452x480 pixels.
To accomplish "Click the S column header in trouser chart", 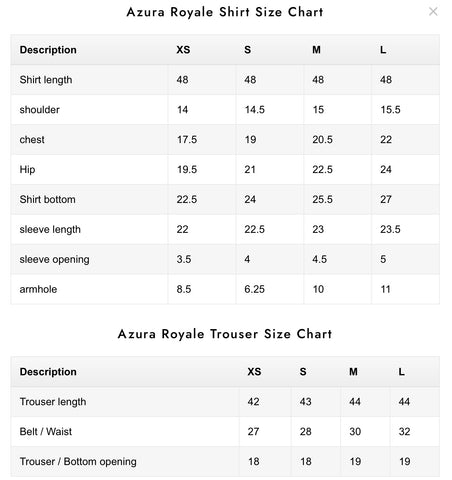I will (x=303, y=372).
